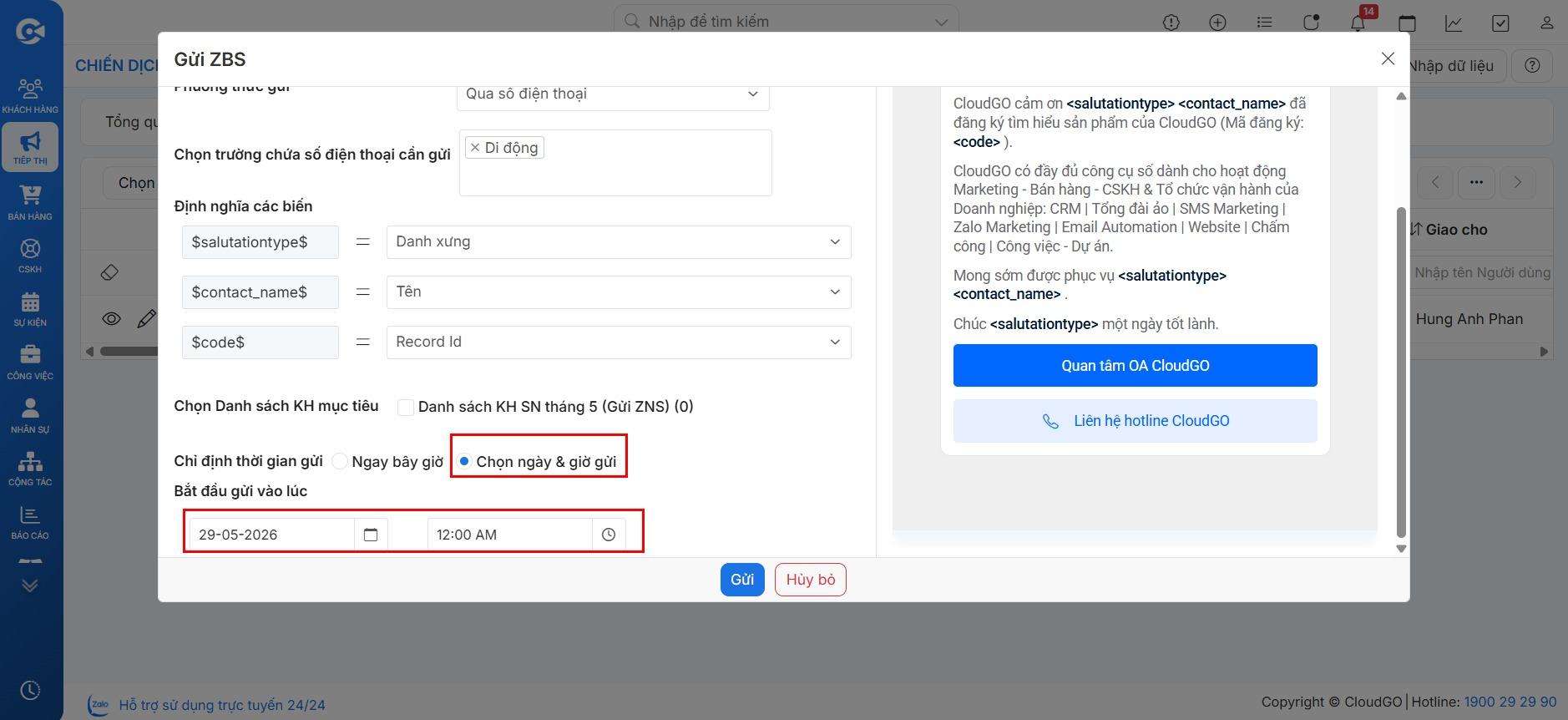Click the phone field multi-select box
Screen dimensions: 1568x720
[x=615, y=163]
